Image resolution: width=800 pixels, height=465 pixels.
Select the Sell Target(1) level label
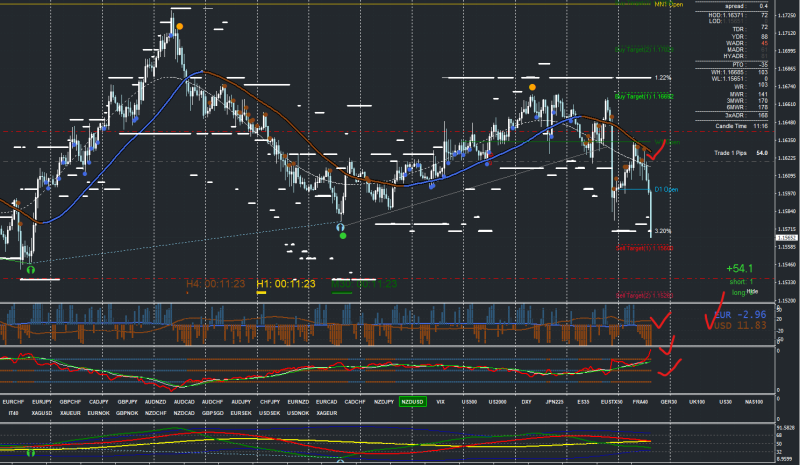tap(644, 248)
